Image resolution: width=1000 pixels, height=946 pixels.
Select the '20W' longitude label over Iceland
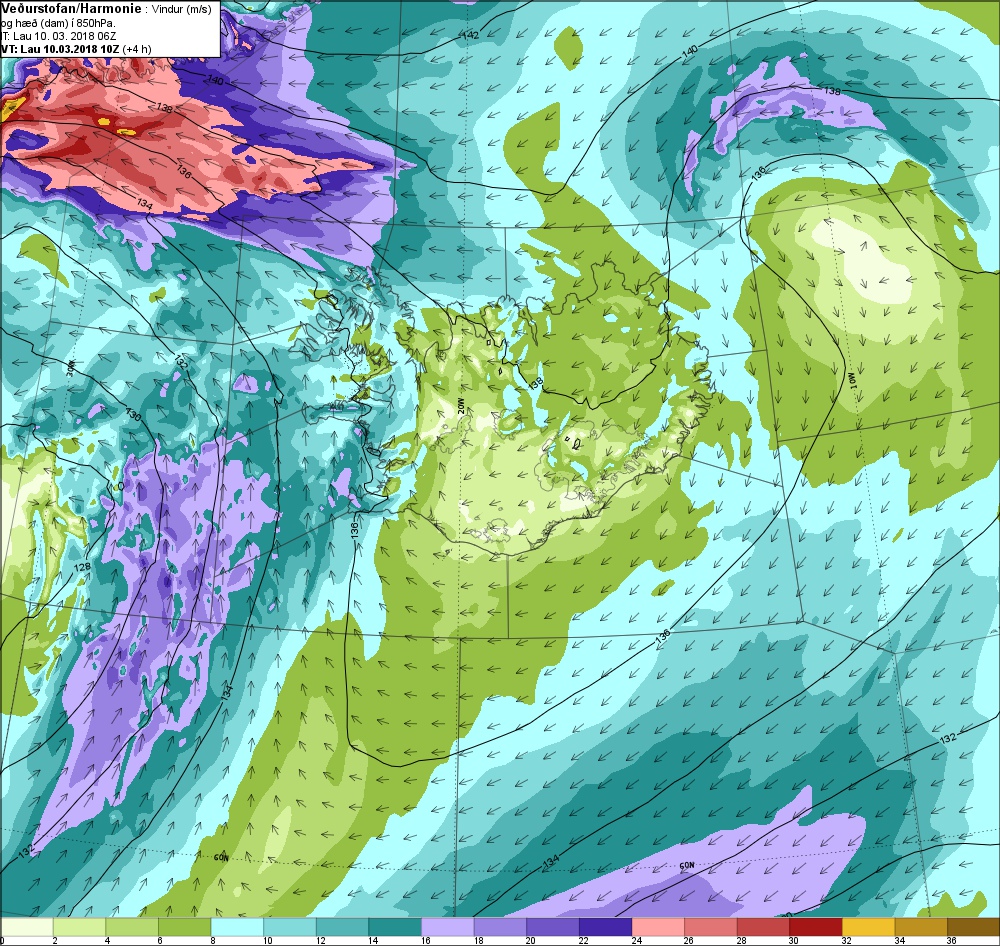[x=461, y=408]
